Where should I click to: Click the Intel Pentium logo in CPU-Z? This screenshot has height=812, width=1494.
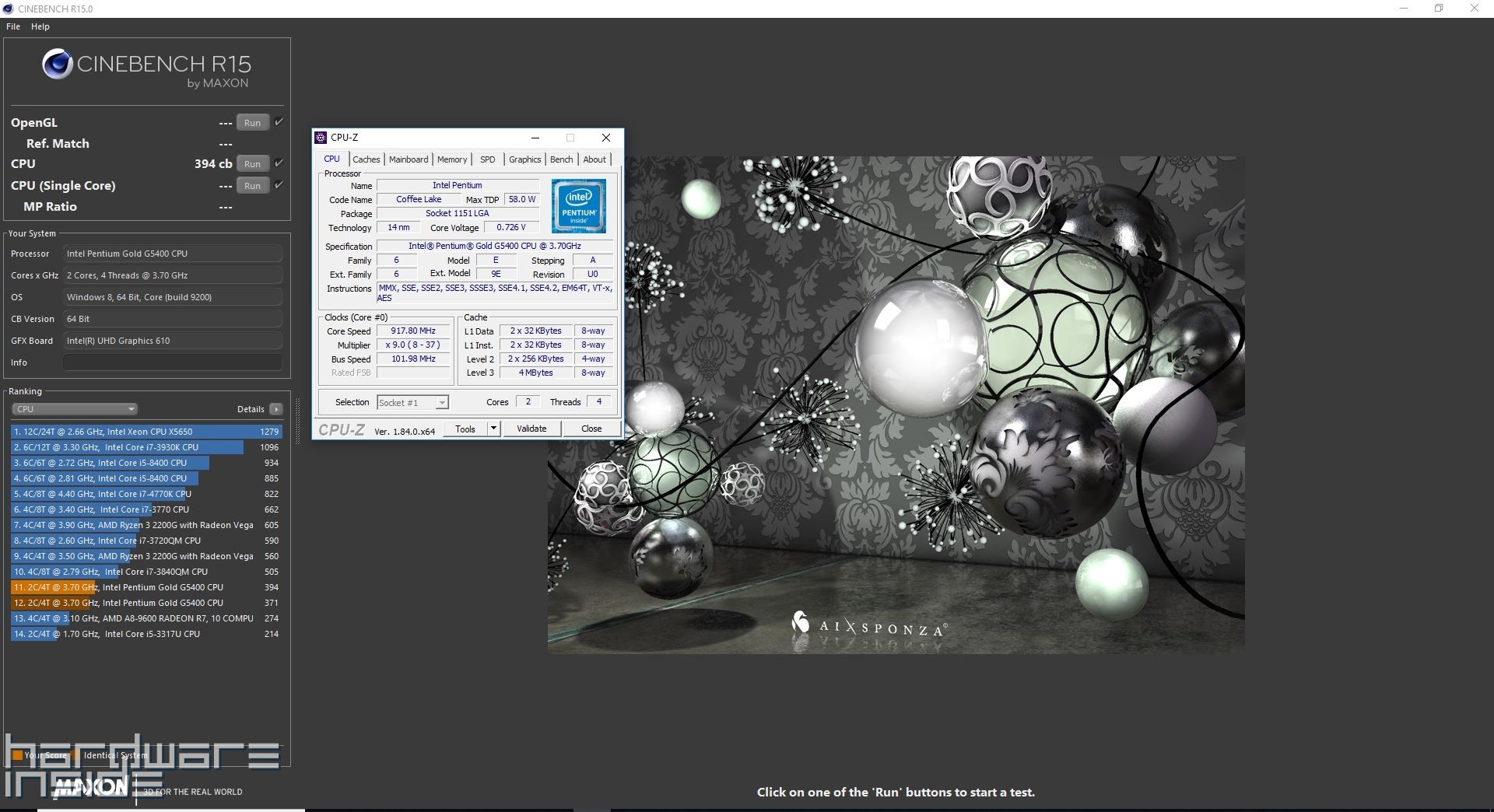click(578, 206)
